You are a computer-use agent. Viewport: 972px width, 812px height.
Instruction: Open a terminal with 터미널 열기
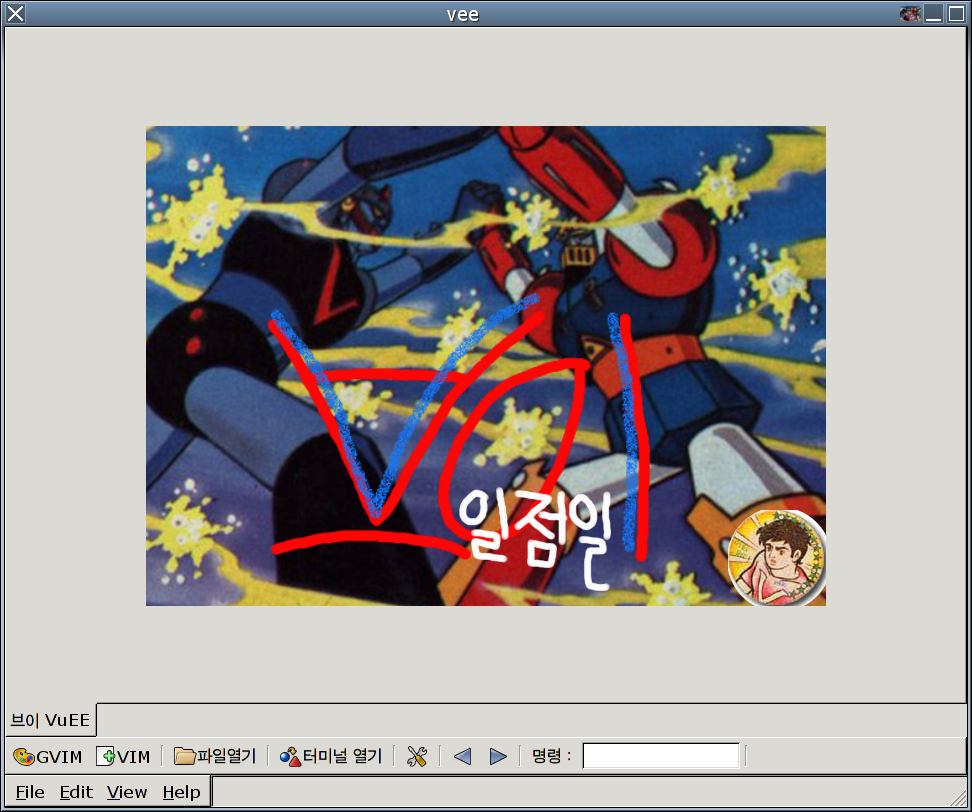point(331,756)
